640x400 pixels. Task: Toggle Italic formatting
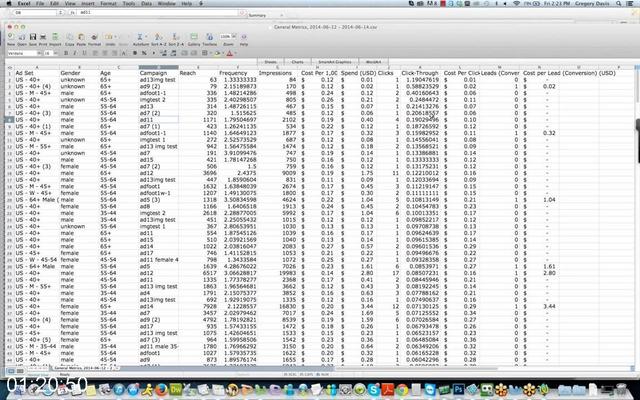coord(75,53)
